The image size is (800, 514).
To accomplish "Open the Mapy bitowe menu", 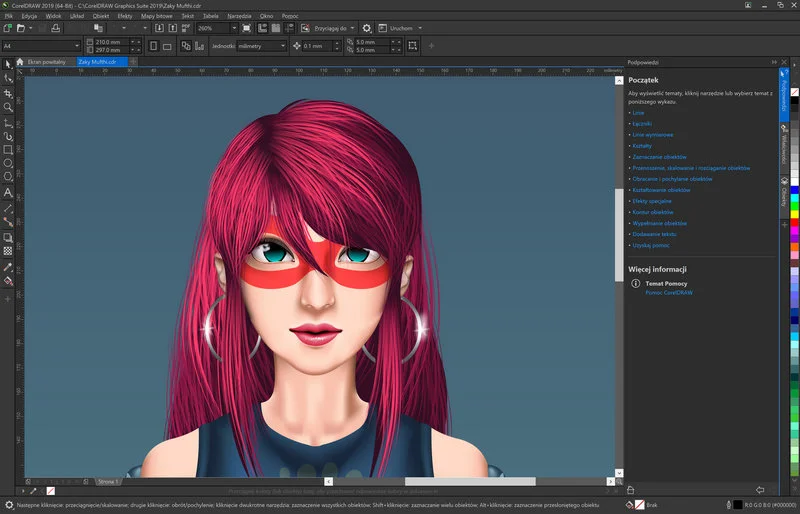I will click(157, 16).
